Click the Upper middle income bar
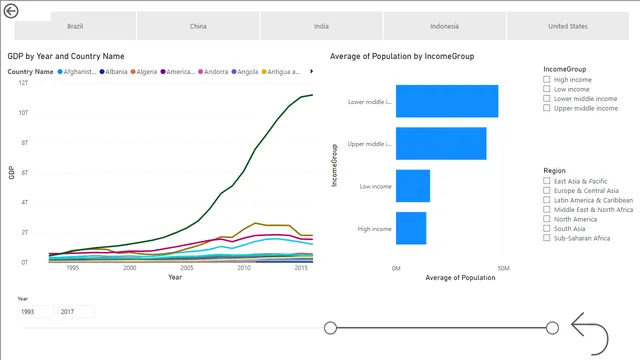Image resolution: width=640 pixels, height=360 pixels. coord(441,144)
